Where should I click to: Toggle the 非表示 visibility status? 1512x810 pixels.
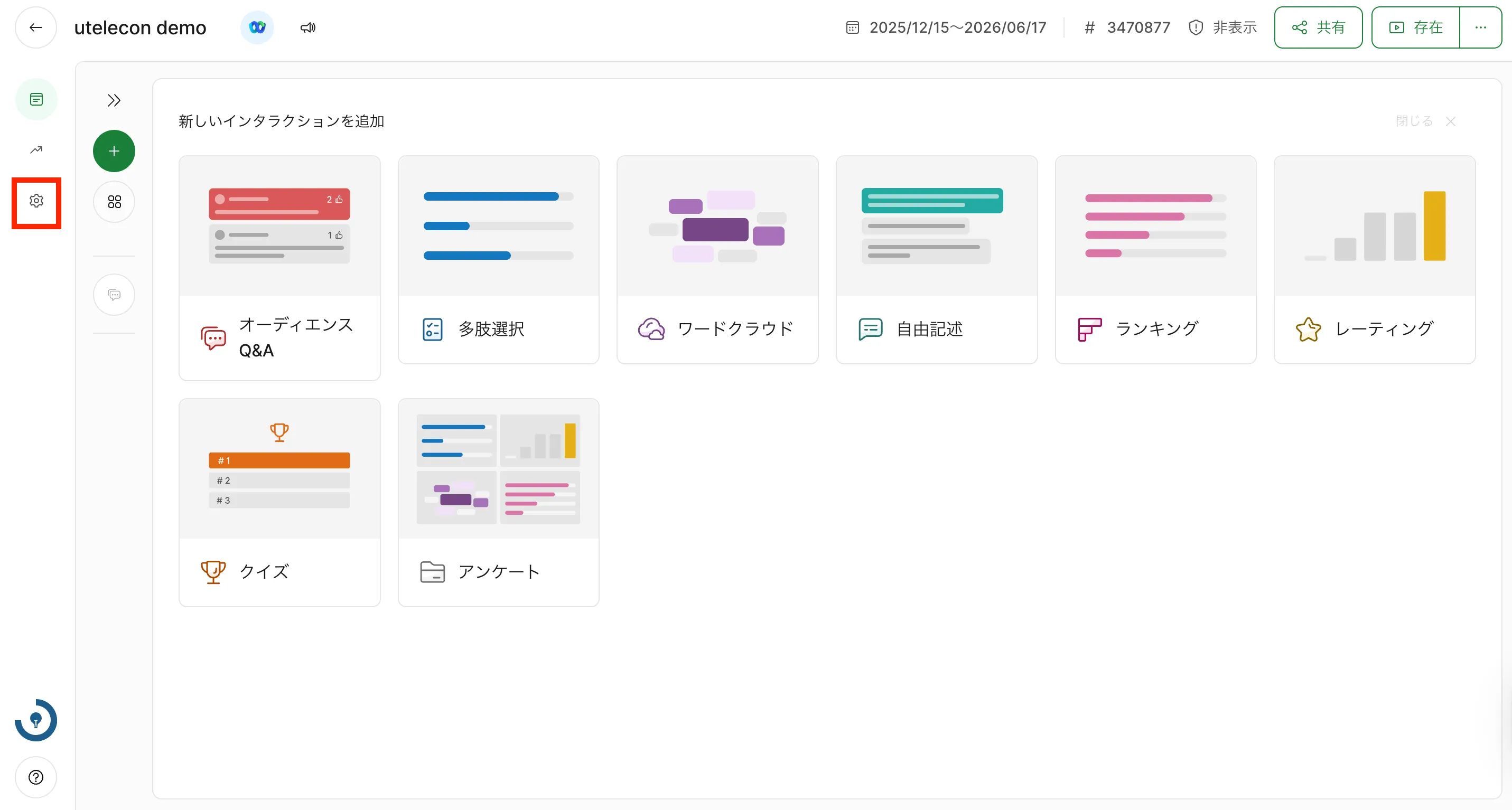click(x=1222, y=27)
